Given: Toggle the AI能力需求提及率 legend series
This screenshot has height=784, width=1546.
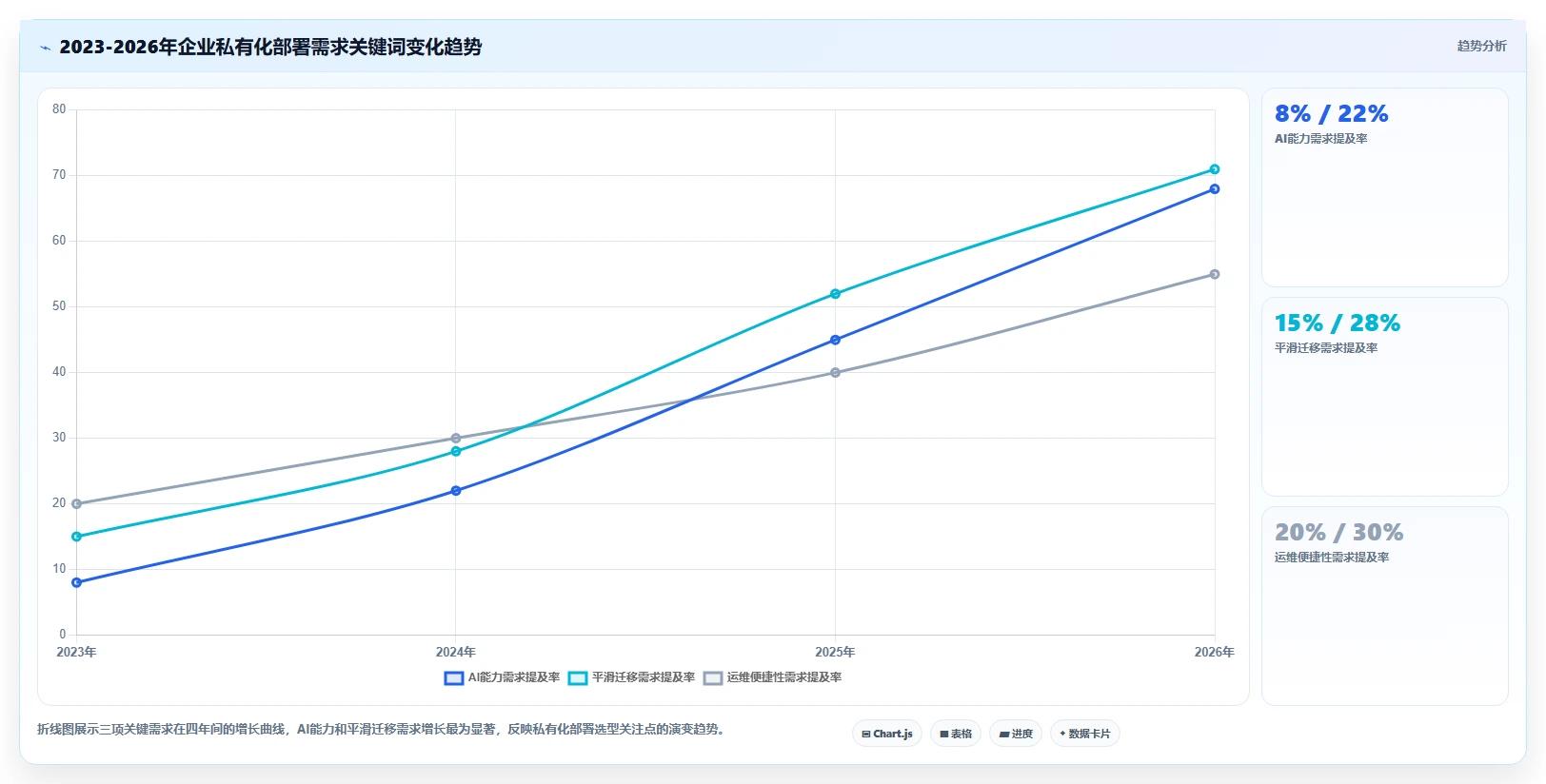Looking at the screenshot, I should pyautogui.click(x=502, y=677).
